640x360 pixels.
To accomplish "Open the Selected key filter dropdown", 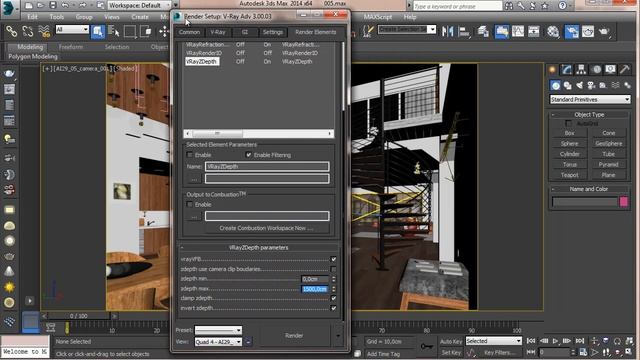I will click(x=493, y=341).
